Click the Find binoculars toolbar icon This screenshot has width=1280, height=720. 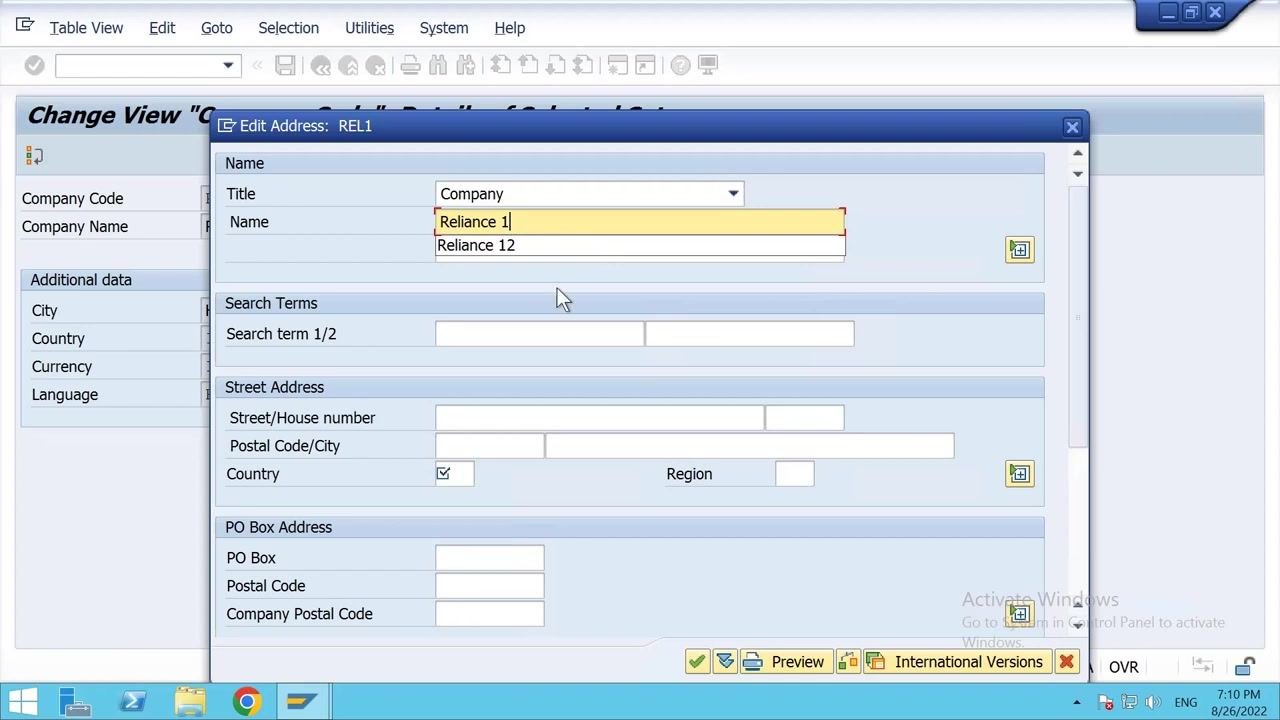point(438,66)
